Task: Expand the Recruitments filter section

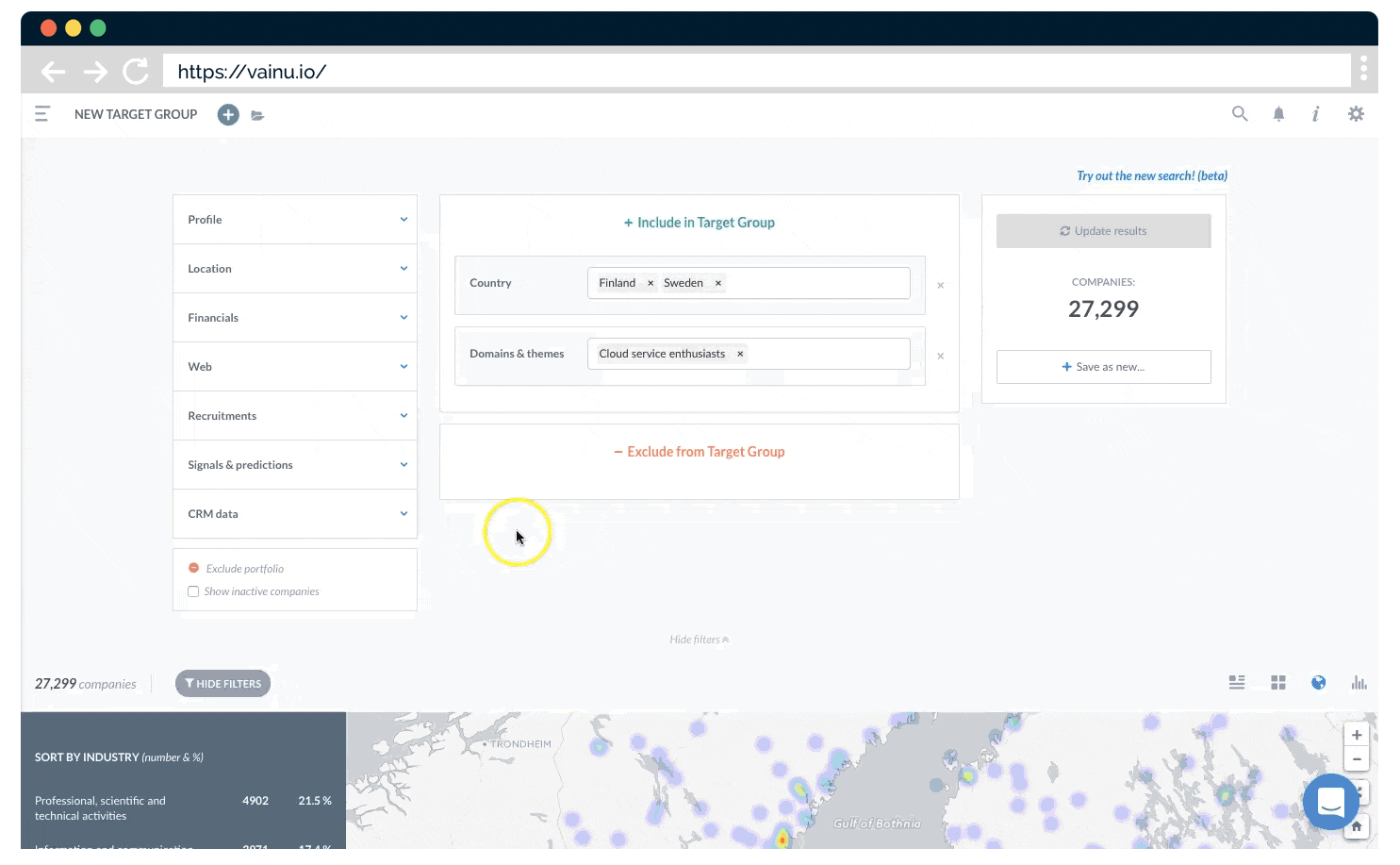Action: point(295,415)
